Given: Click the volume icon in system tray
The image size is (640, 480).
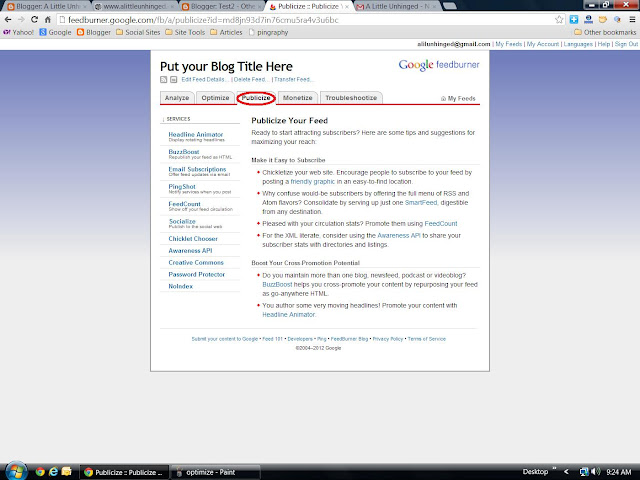Looking at the screenshot, I should [x=596, y=472].
